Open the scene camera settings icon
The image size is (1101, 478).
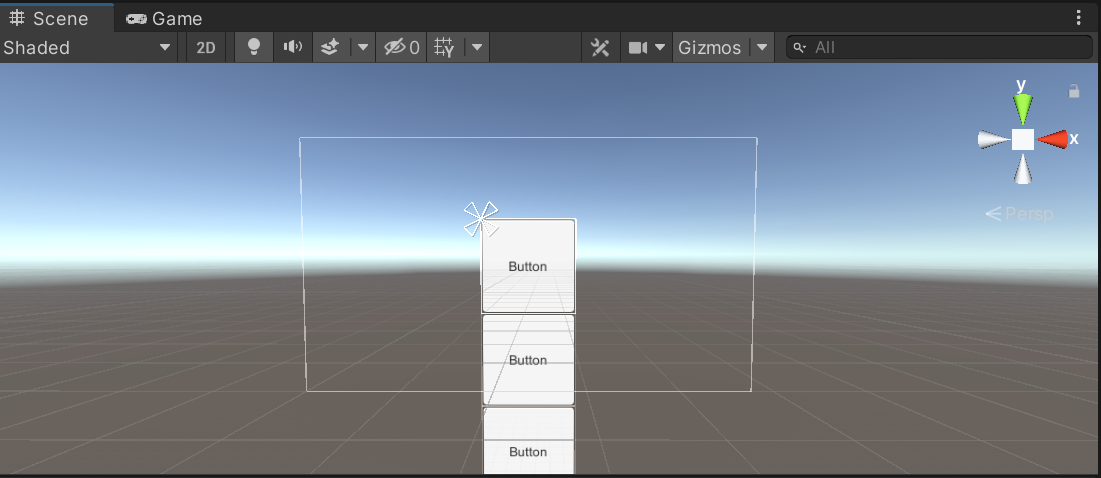click(638, 48)
